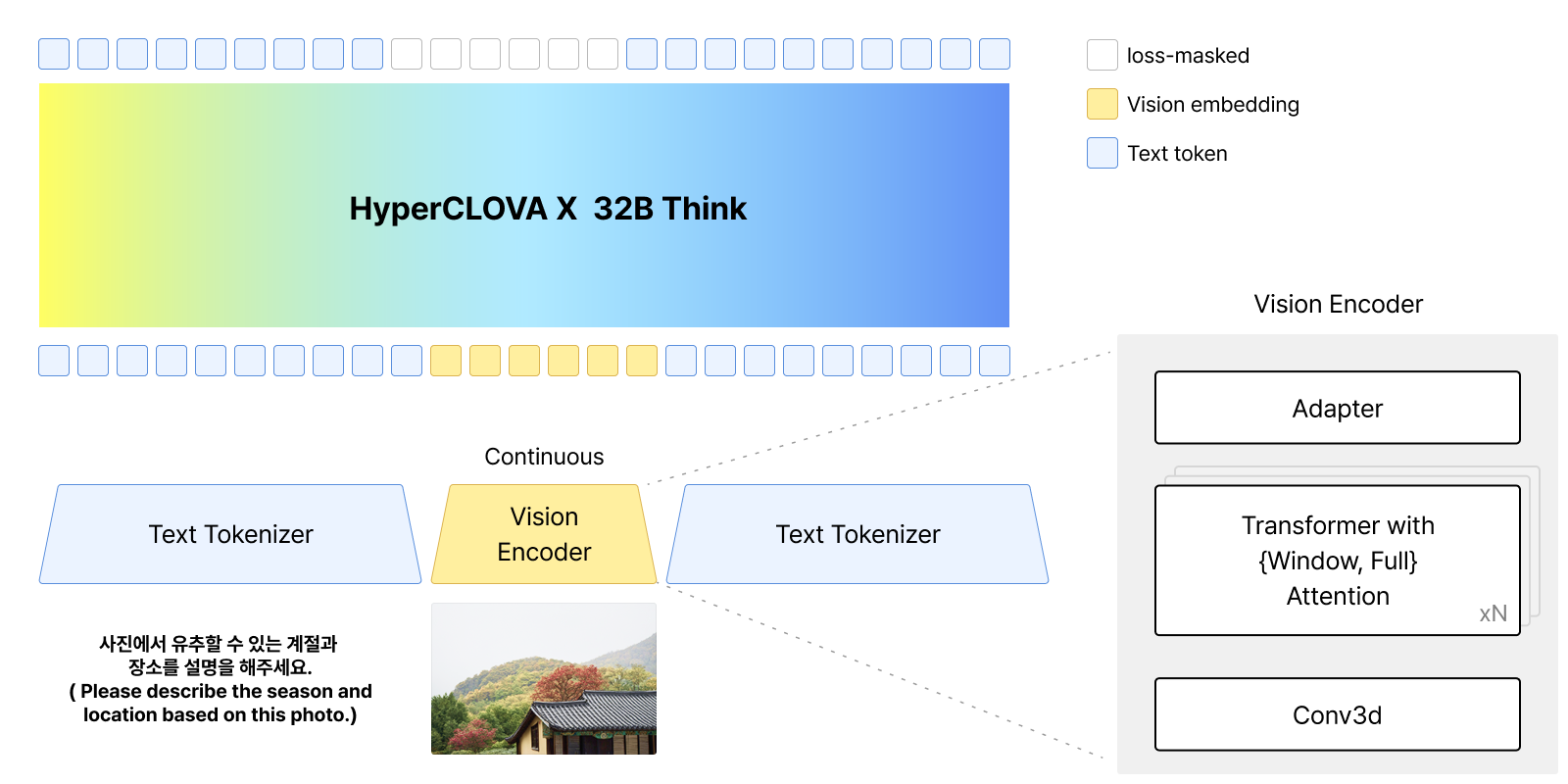Image resolution: width=1568 pixels, height=784 pixels.
Task: Click the yellow Vision Encoder trapezoid
Action: 544,534
